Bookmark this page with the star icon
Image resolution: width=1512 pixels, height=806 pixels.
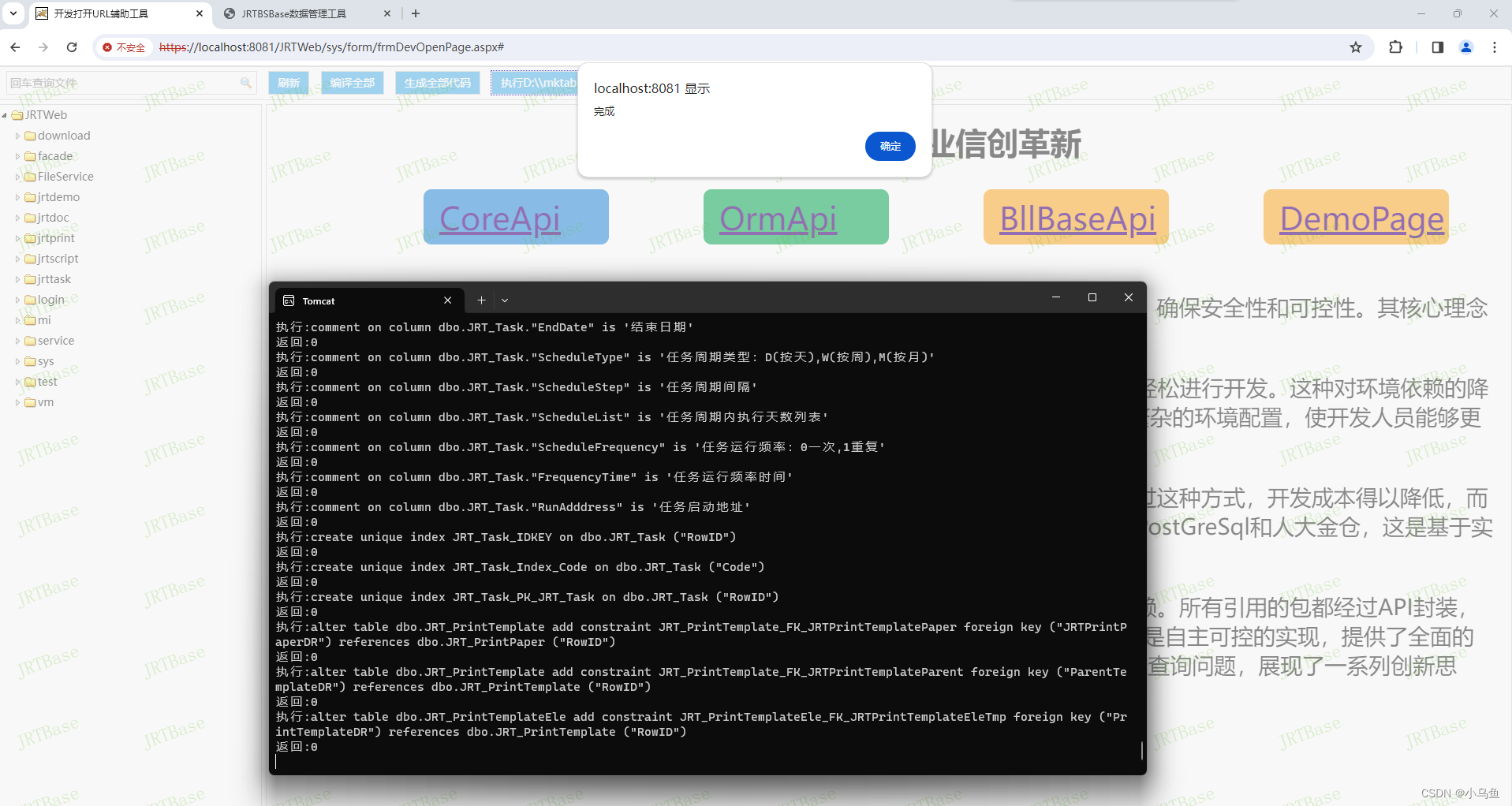pyautogui.click(x=1356, y=47)
